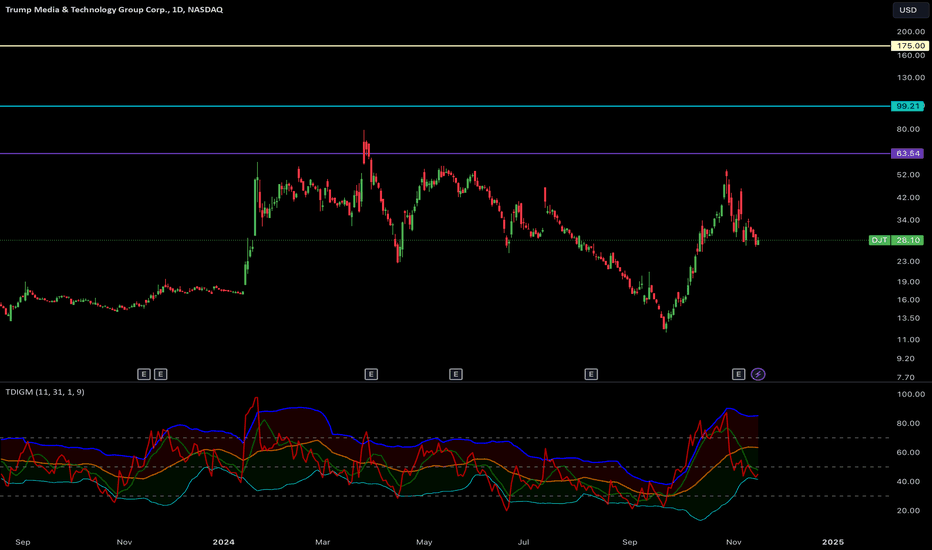The image size is (932, 550).
Task: Click the 34.00 price scale value
Action: point(908,220)
